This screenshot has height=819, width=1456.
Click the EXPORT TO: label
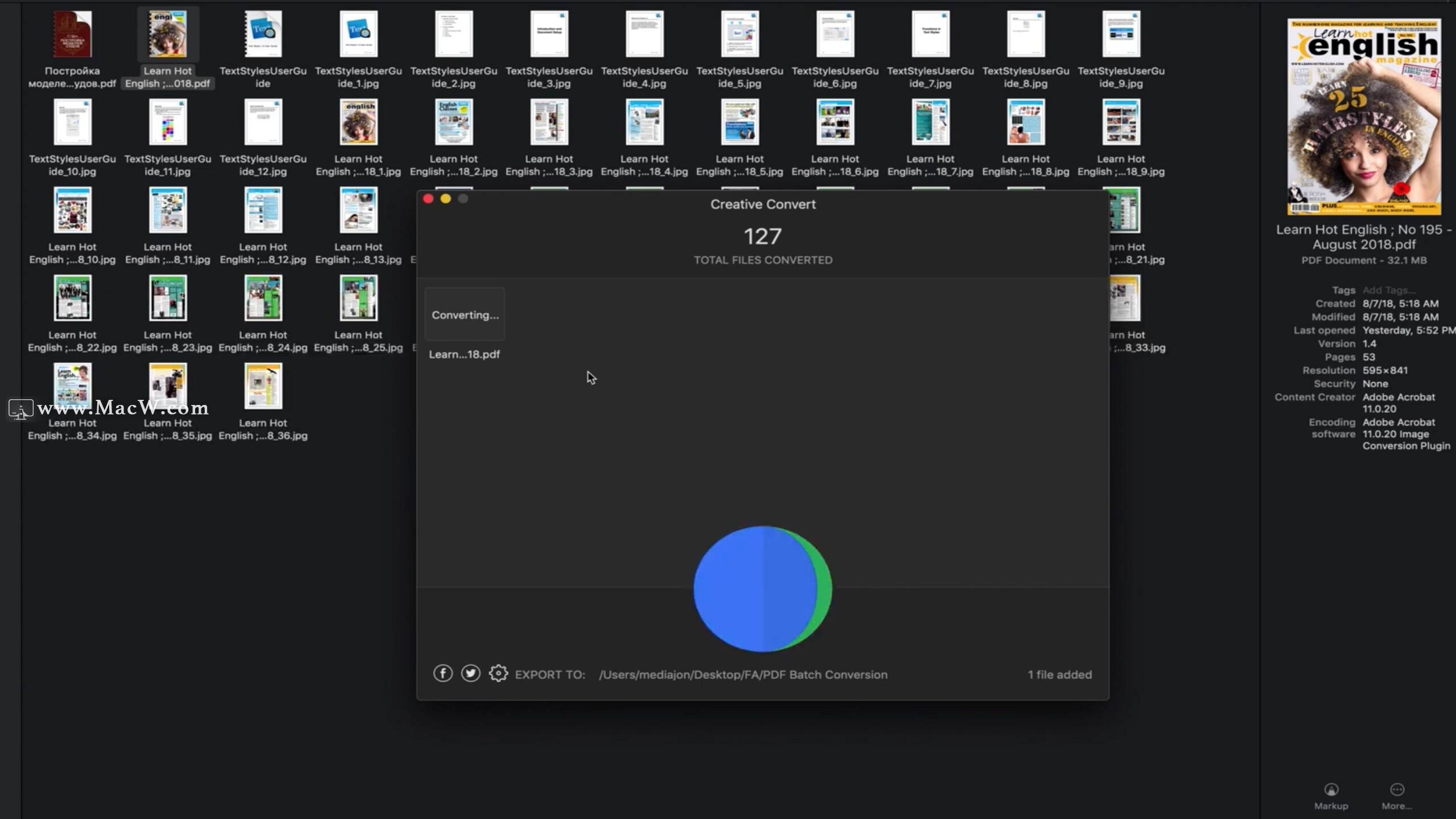pyautogui.click(x=550, y=675)
